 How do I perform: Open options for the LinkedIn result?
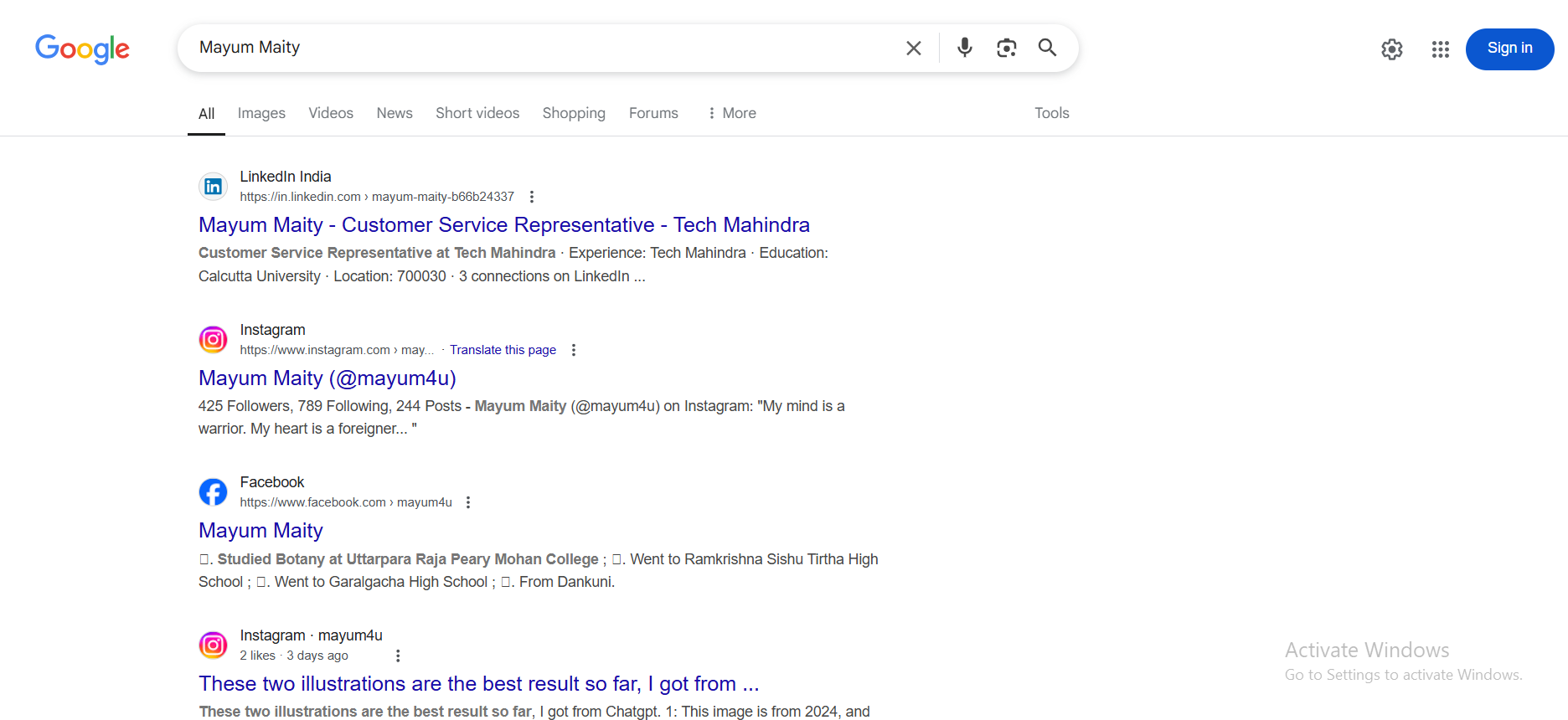532,197
